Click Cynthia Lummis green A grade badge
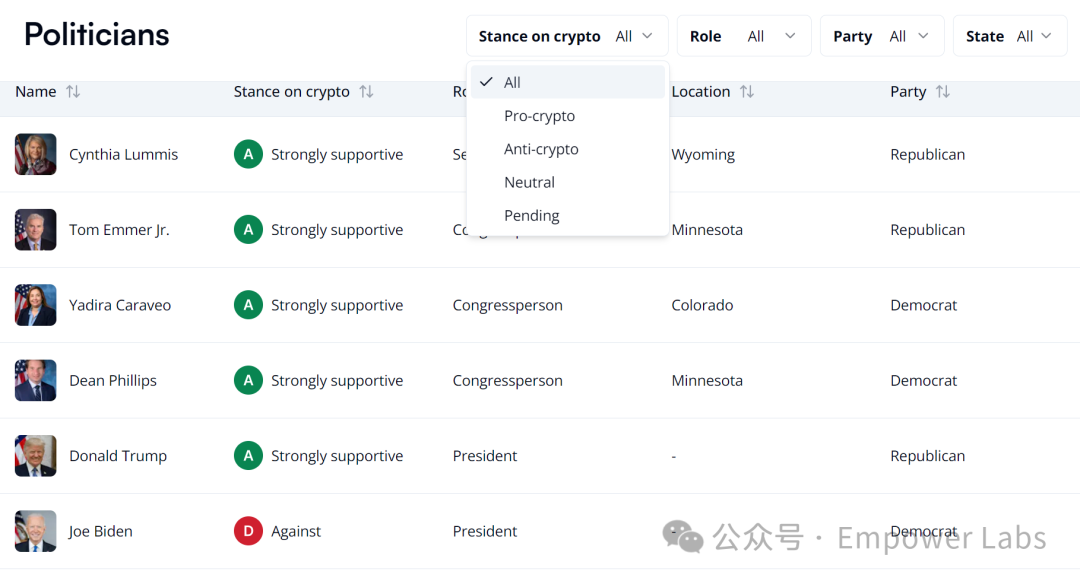Image resolution: width=1080 pixels, height=581 pixels. pos(248,154)
